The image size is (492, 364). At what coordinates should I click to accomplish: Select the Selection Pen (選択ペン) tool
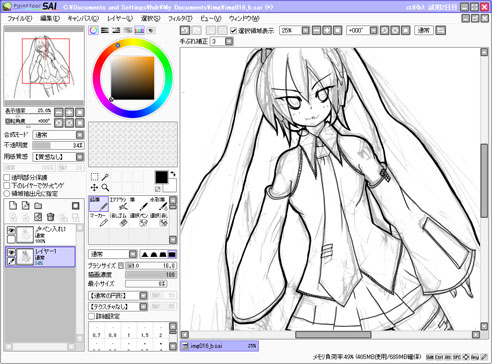click(138, 220)
